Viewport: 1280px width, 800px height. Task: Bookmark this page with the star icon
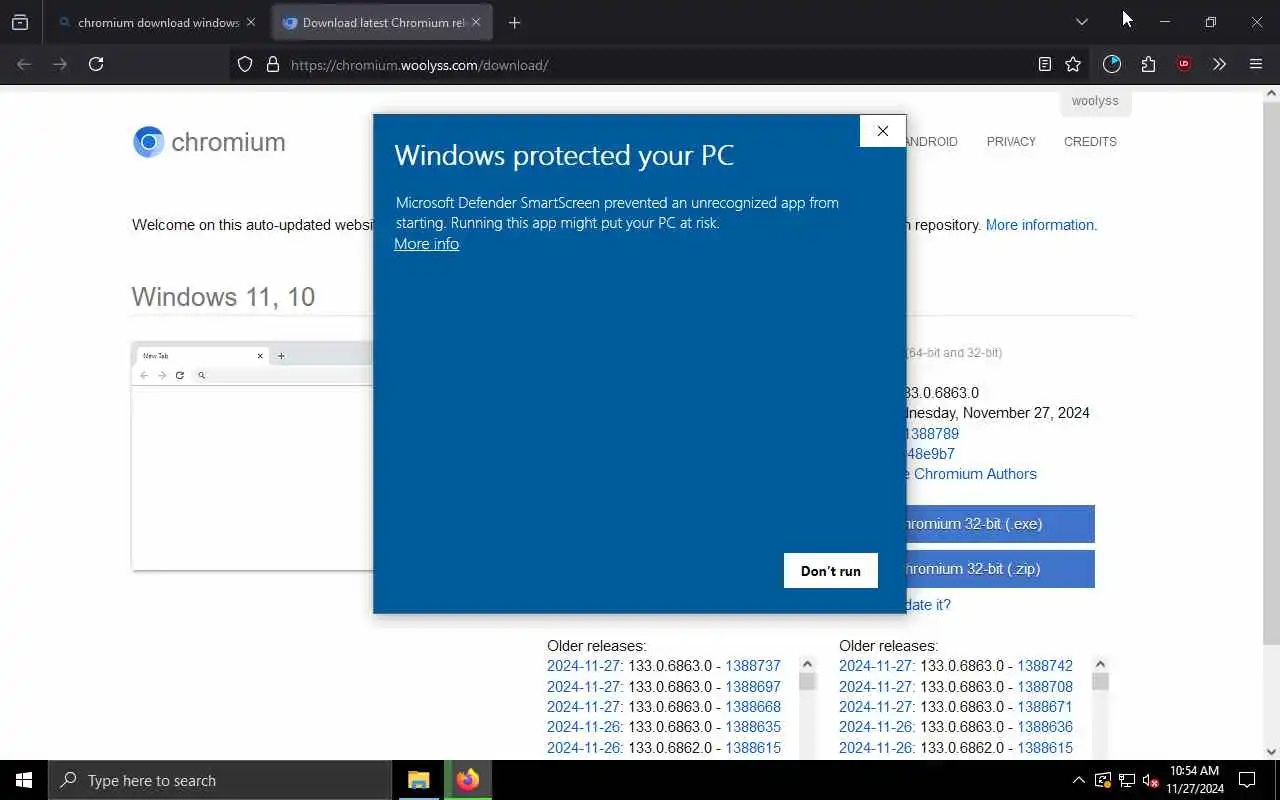(x=1073, y=64)
